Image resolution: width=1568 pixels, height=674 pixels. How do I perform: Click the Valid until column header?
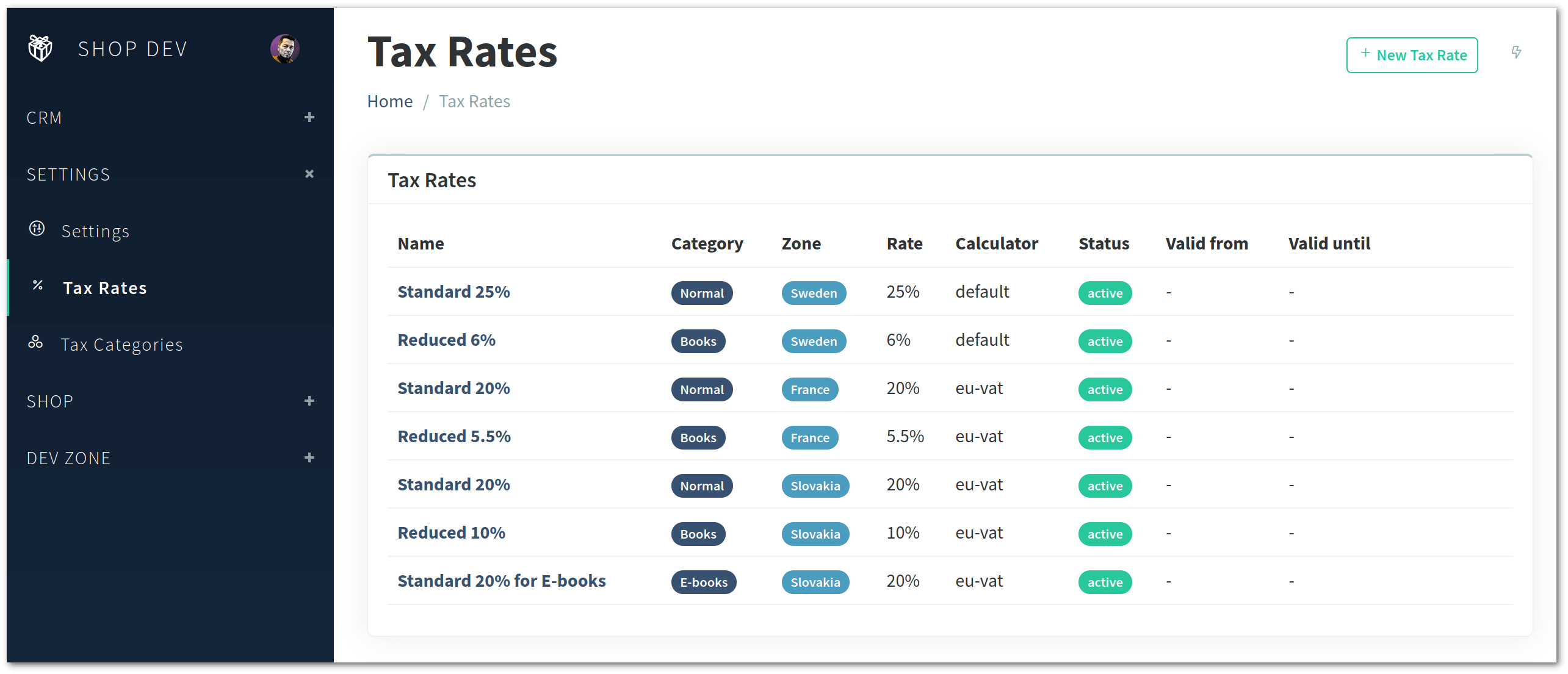point(1329,243)
